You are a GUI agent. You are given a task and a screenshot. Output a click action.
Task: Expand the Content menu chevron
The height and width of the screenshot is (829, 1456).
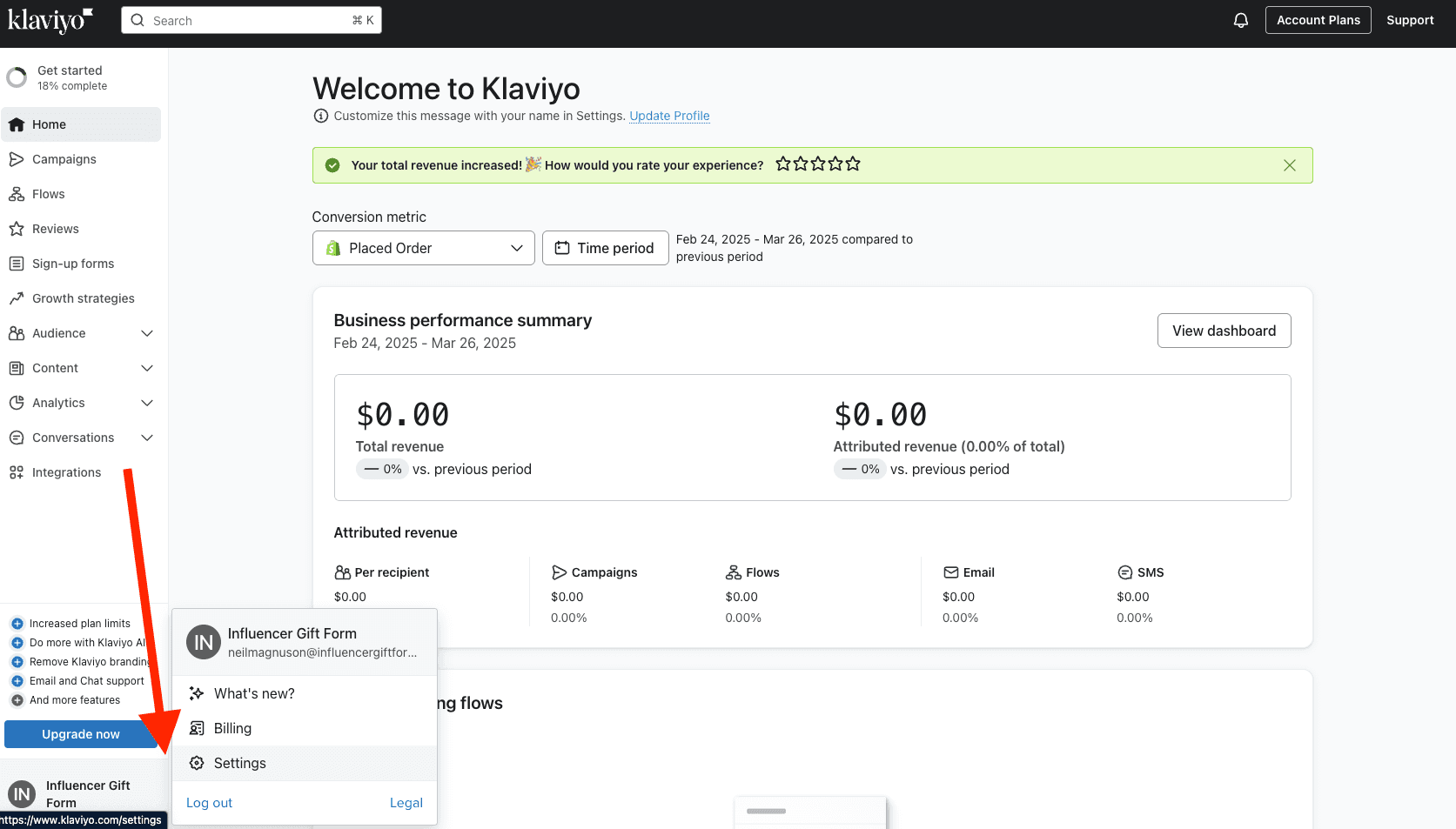click(x=147, y=368)
